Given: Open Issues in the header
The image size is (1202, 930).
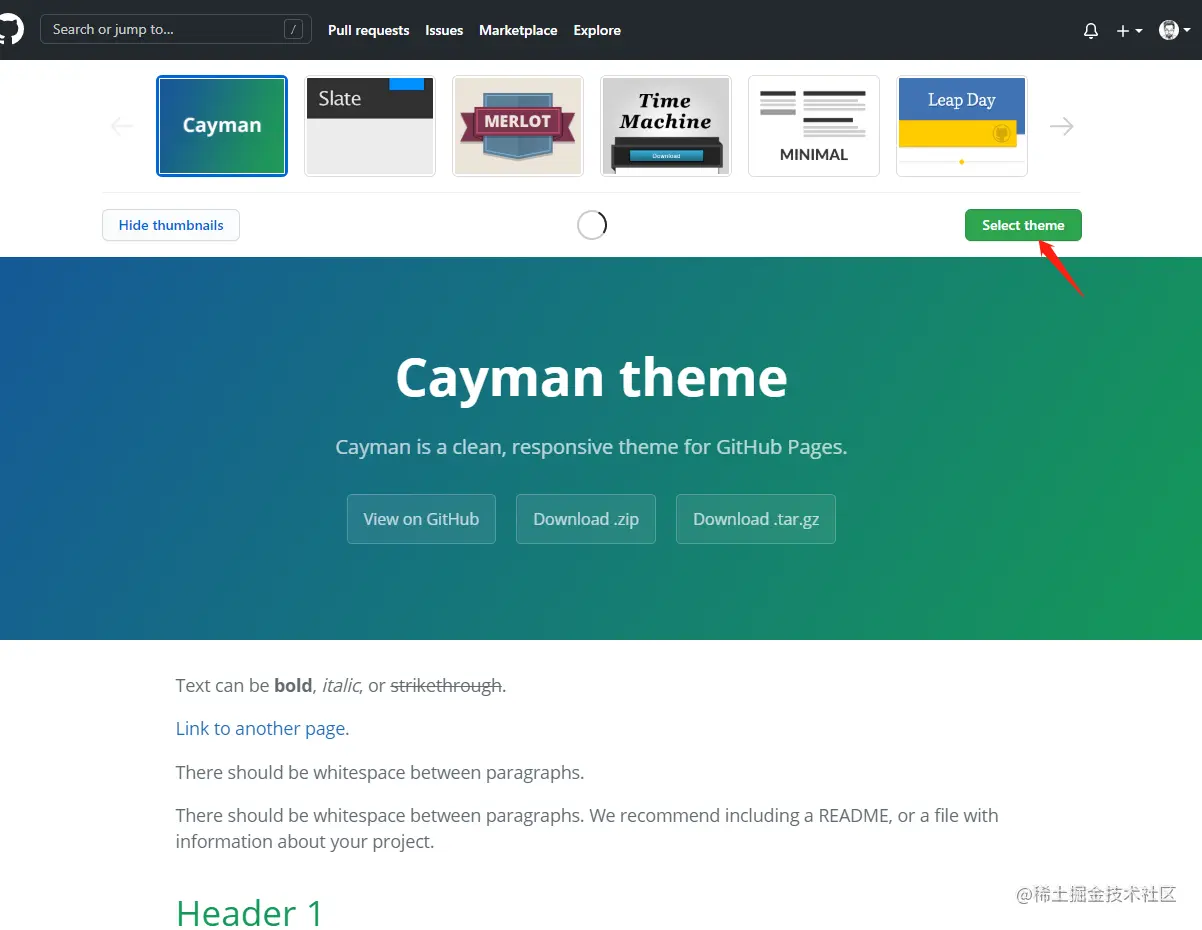Looking at the screenshot, I should pos(444,30).
